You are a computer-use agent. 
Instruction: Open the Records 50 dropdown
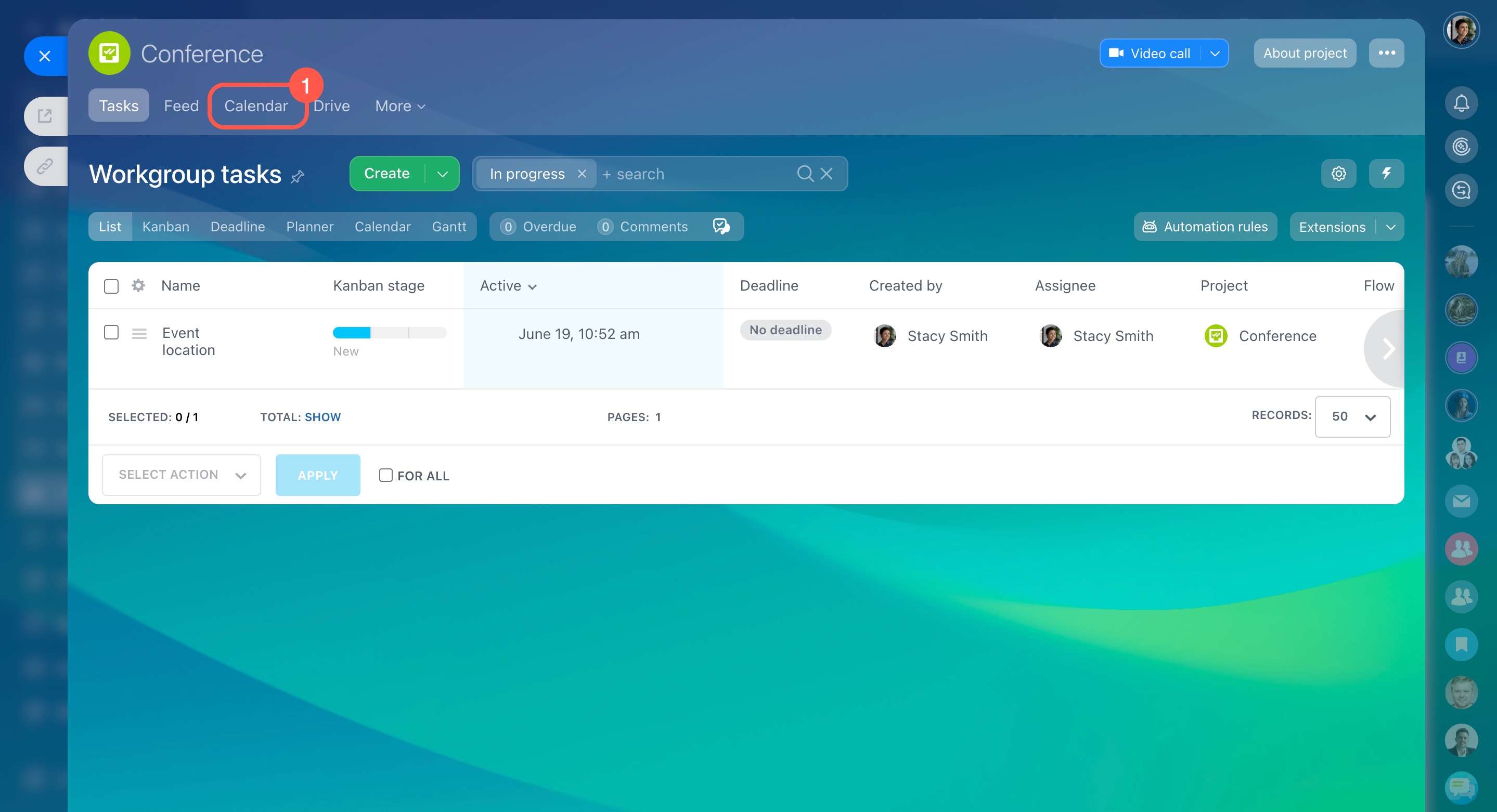pyautogui.click(x=1352, y=416)
